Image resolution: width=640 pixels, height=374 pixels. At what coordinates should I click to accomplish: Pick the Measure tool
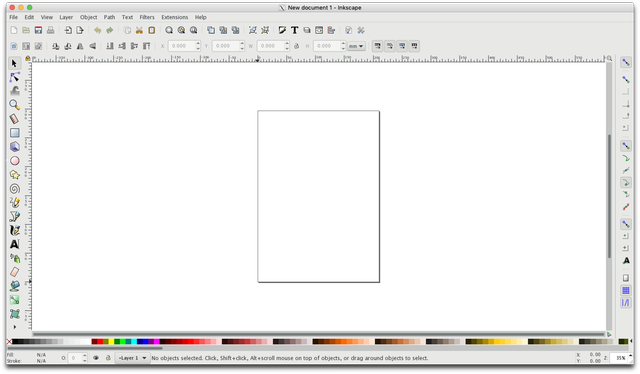click(14, 118)
